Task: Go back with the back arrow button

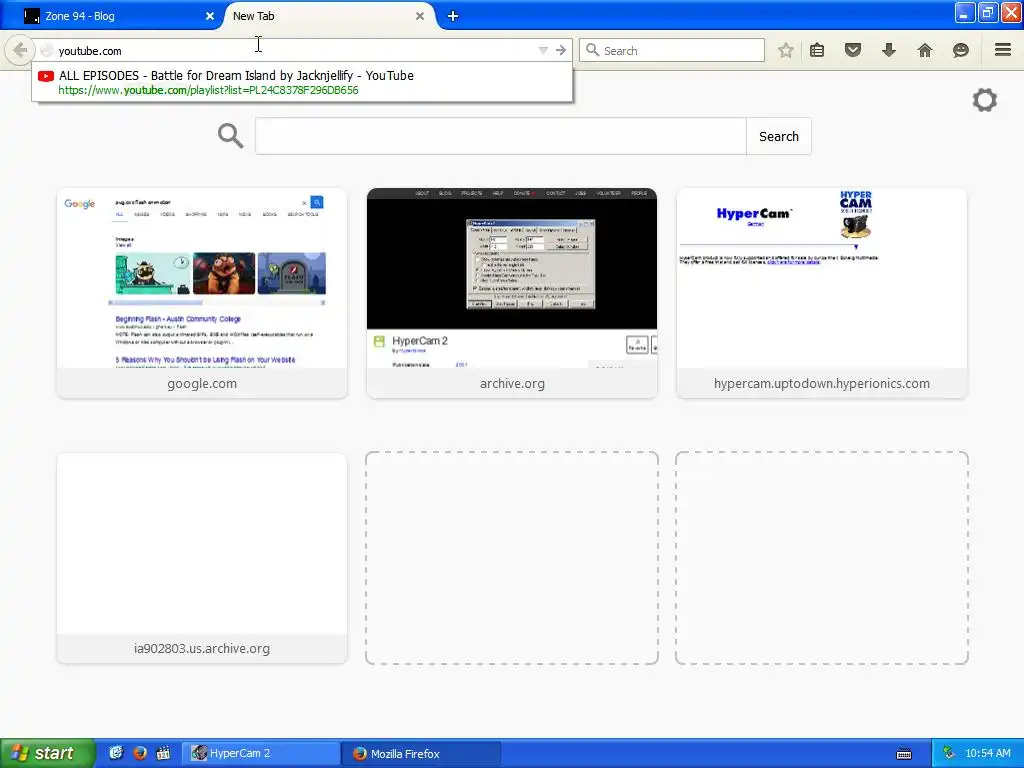Action: point(20,50)
